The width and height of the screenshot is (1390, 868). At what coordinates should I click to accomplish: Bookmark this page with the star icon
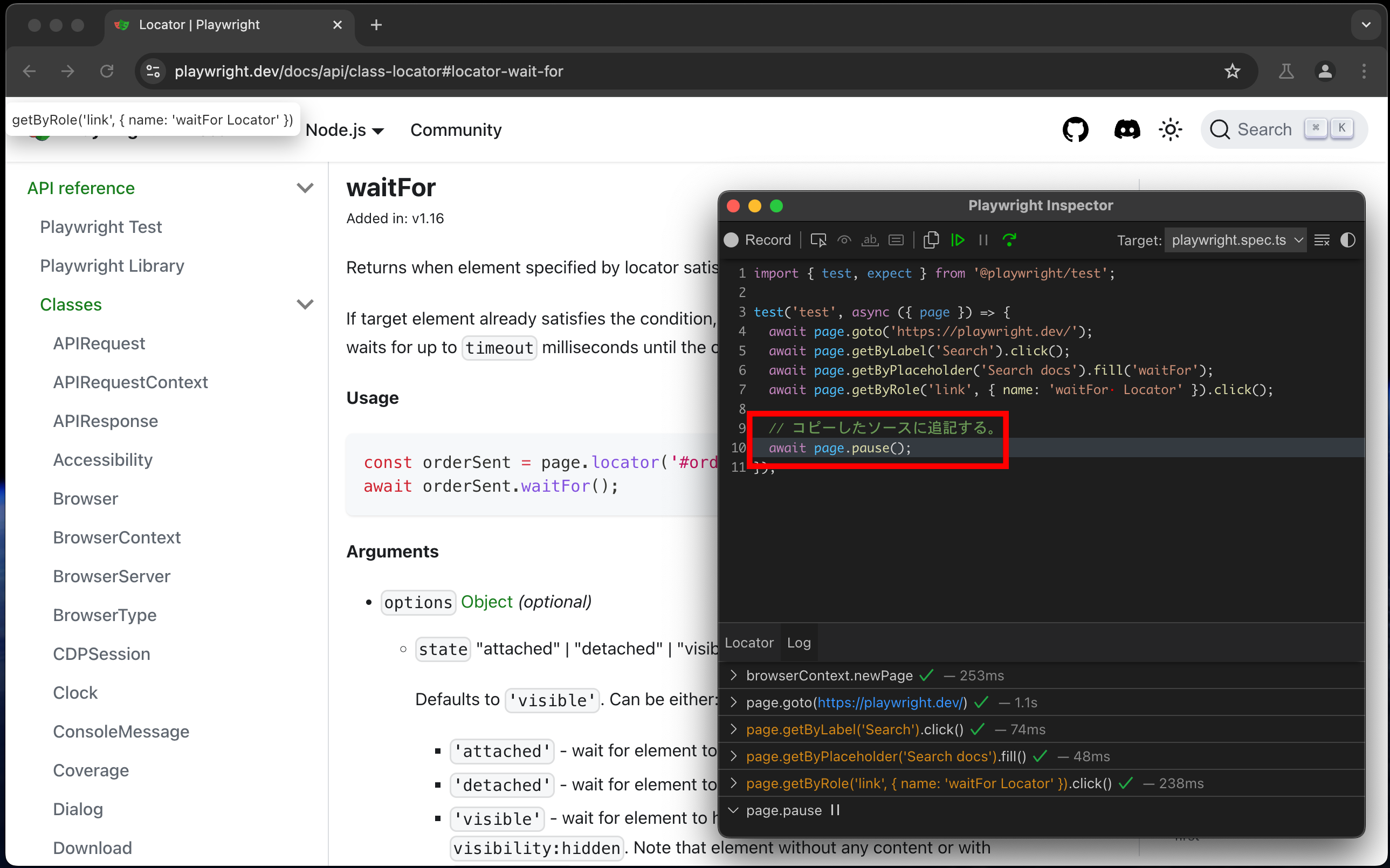coord(1232,71)
